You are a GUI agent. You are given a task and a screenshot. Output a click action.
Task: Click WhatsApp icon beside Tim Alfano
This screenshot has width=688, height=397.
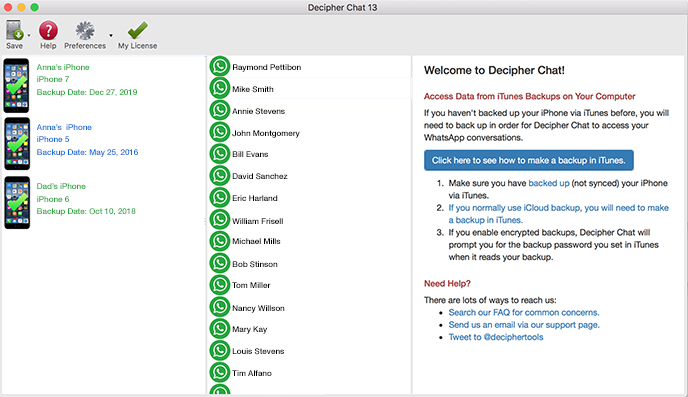(220, 372)
